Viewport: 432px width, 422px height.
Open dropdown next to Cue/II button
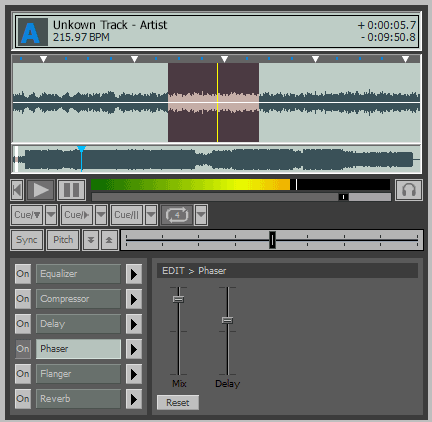[151, 215]
